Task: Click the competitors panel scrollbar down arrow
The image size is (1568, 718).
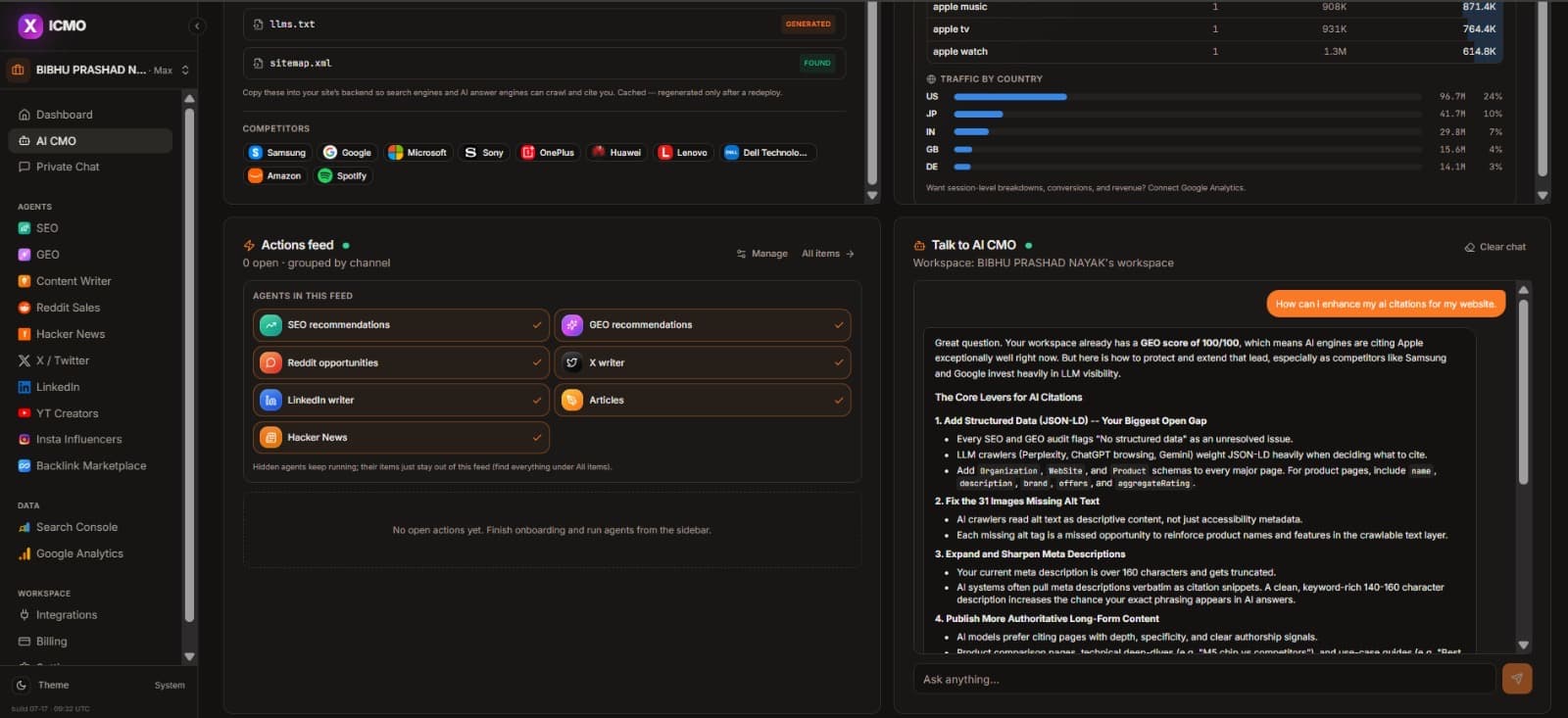Action: coord(872,196)
